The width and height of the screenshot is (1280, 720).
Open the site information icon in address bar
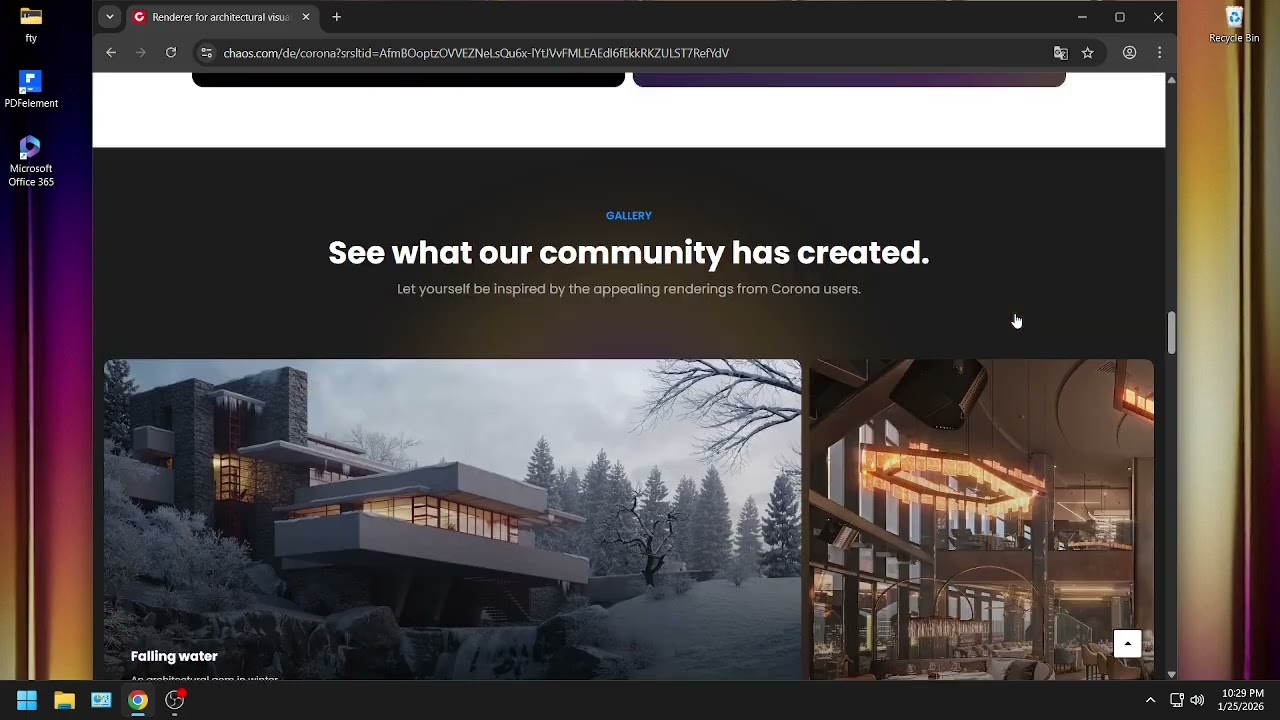[x=206, y=53]
